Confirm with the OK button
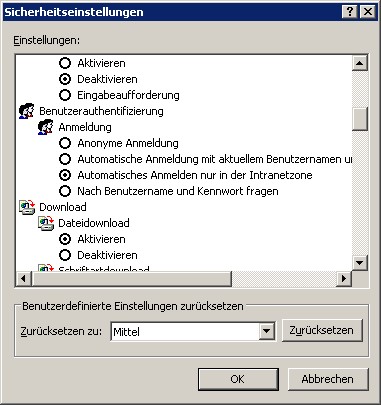381x405 pixels. click(x=238, y=379)
